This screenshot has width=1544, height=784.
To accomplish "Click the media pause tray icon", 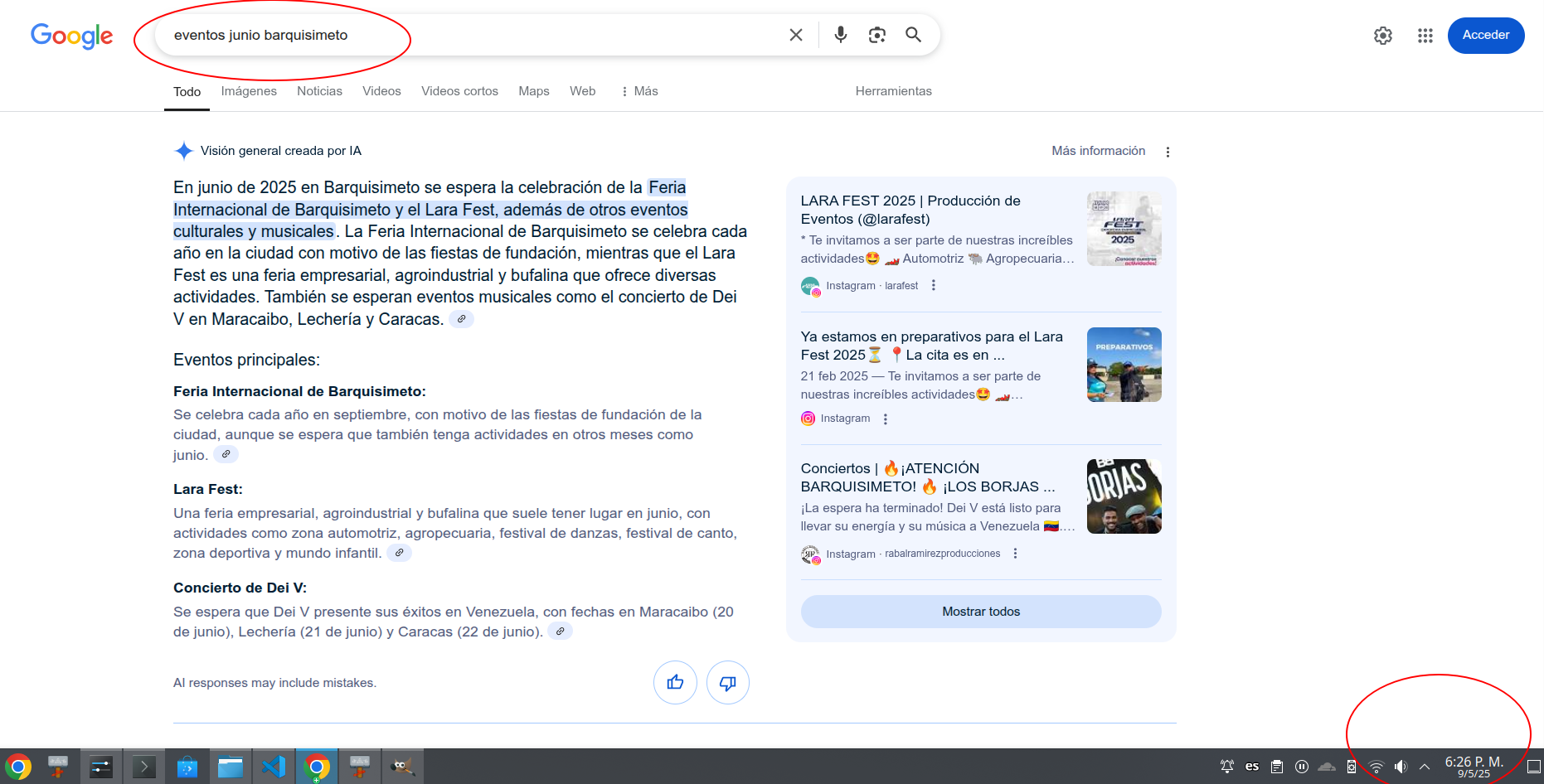I will pyautogui.click(x=1302, y=767).
